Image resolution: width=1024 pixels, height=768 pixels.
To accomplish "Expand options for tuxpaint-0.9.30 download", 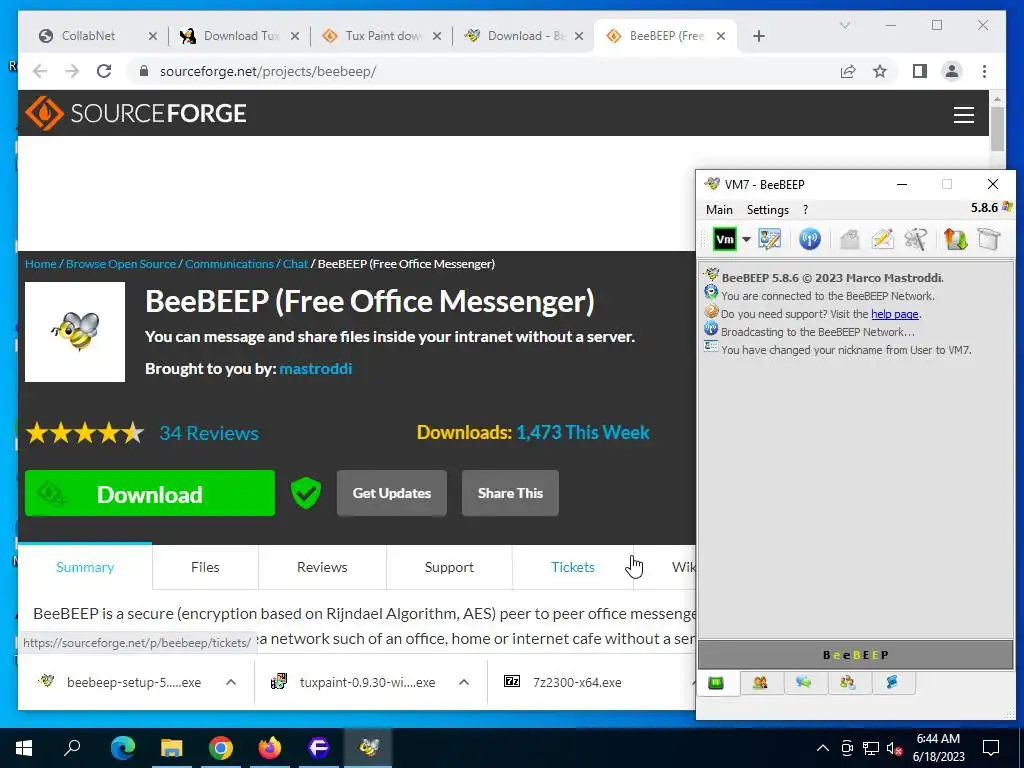I will [464, 682].
